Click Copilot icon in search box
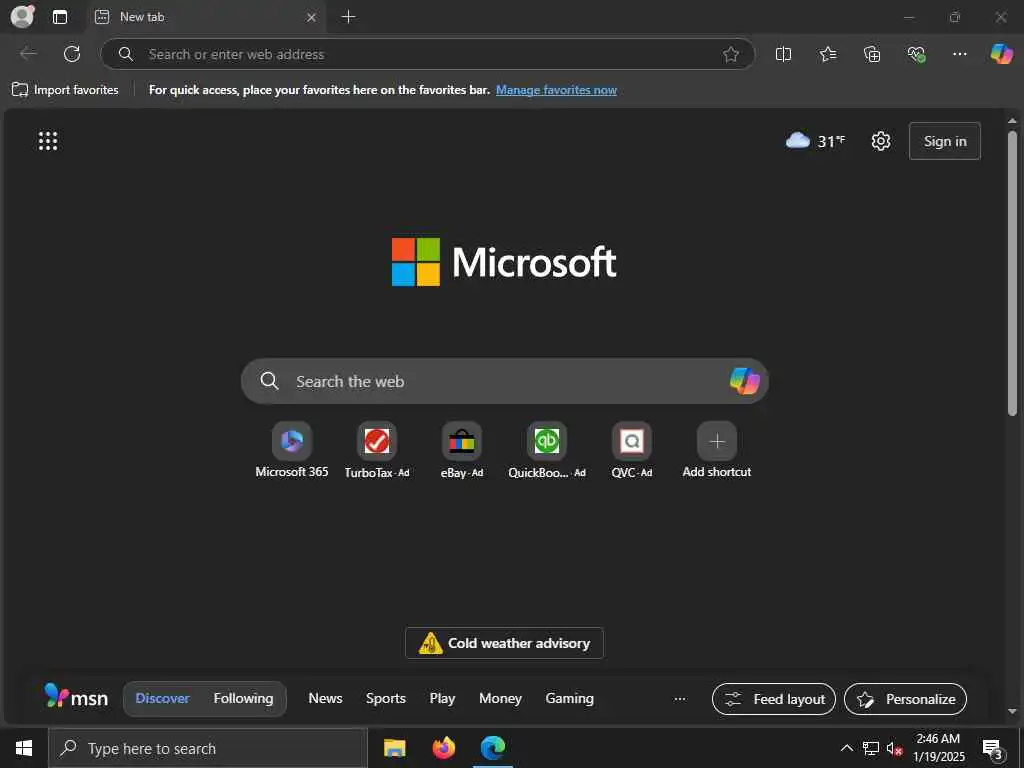 744,381
